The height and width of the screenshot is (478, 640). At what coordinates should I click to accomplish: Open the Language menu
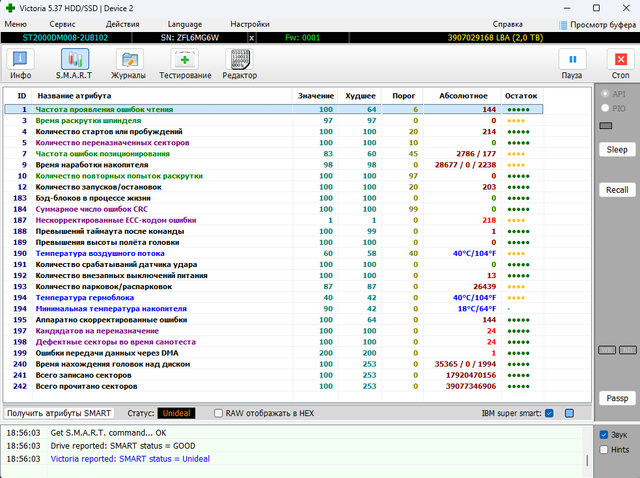tap(184, 24)
